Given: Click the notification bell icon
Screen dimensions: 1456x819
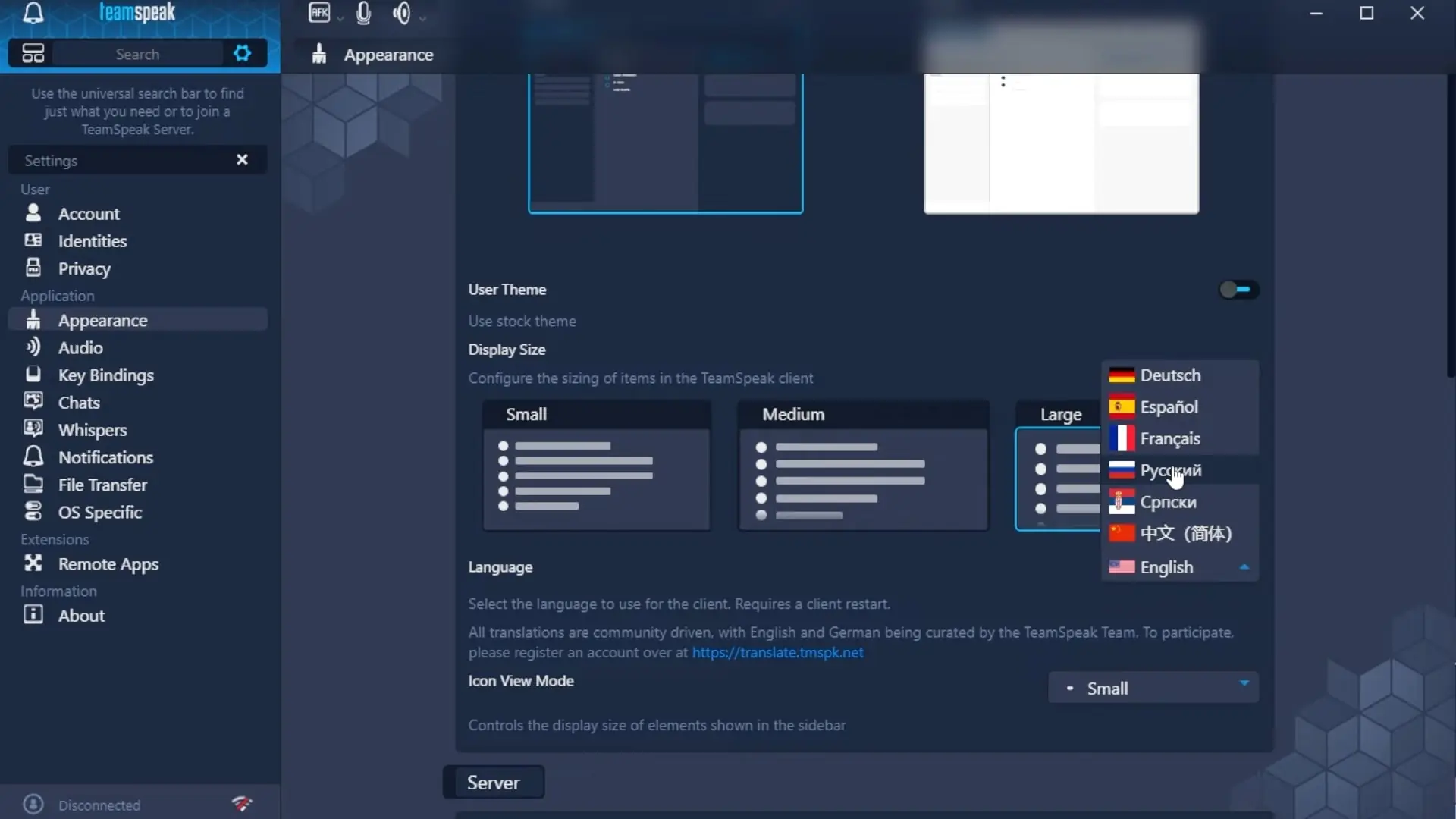Looking at the screenshot, I should pos(33,13).
